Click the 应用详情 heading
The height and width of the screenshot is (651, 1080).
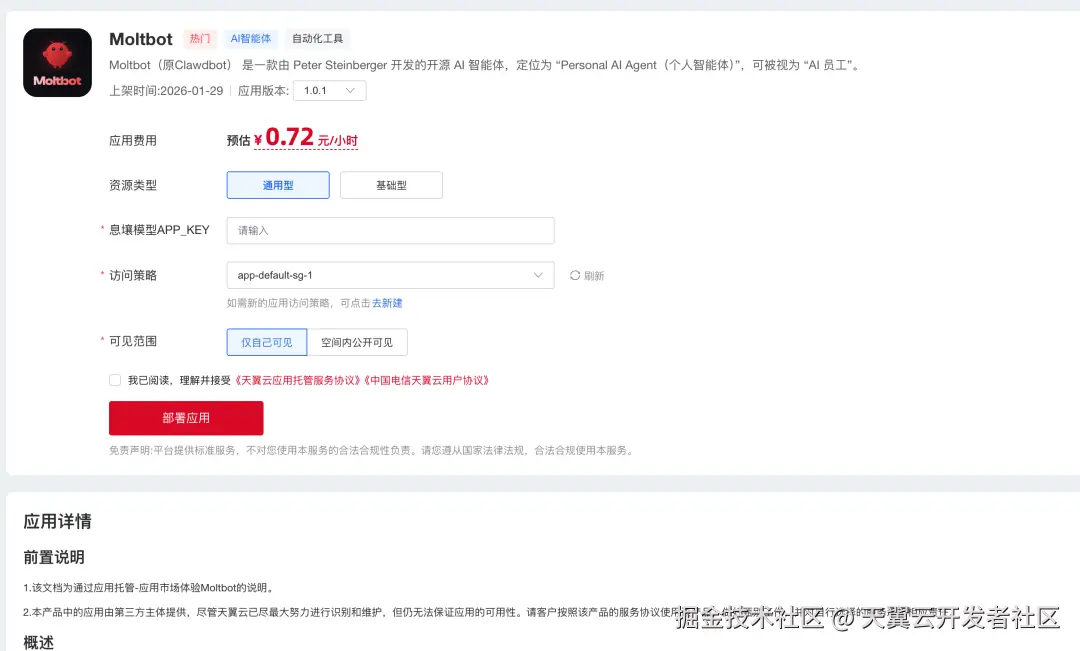[x=57, y=521]
